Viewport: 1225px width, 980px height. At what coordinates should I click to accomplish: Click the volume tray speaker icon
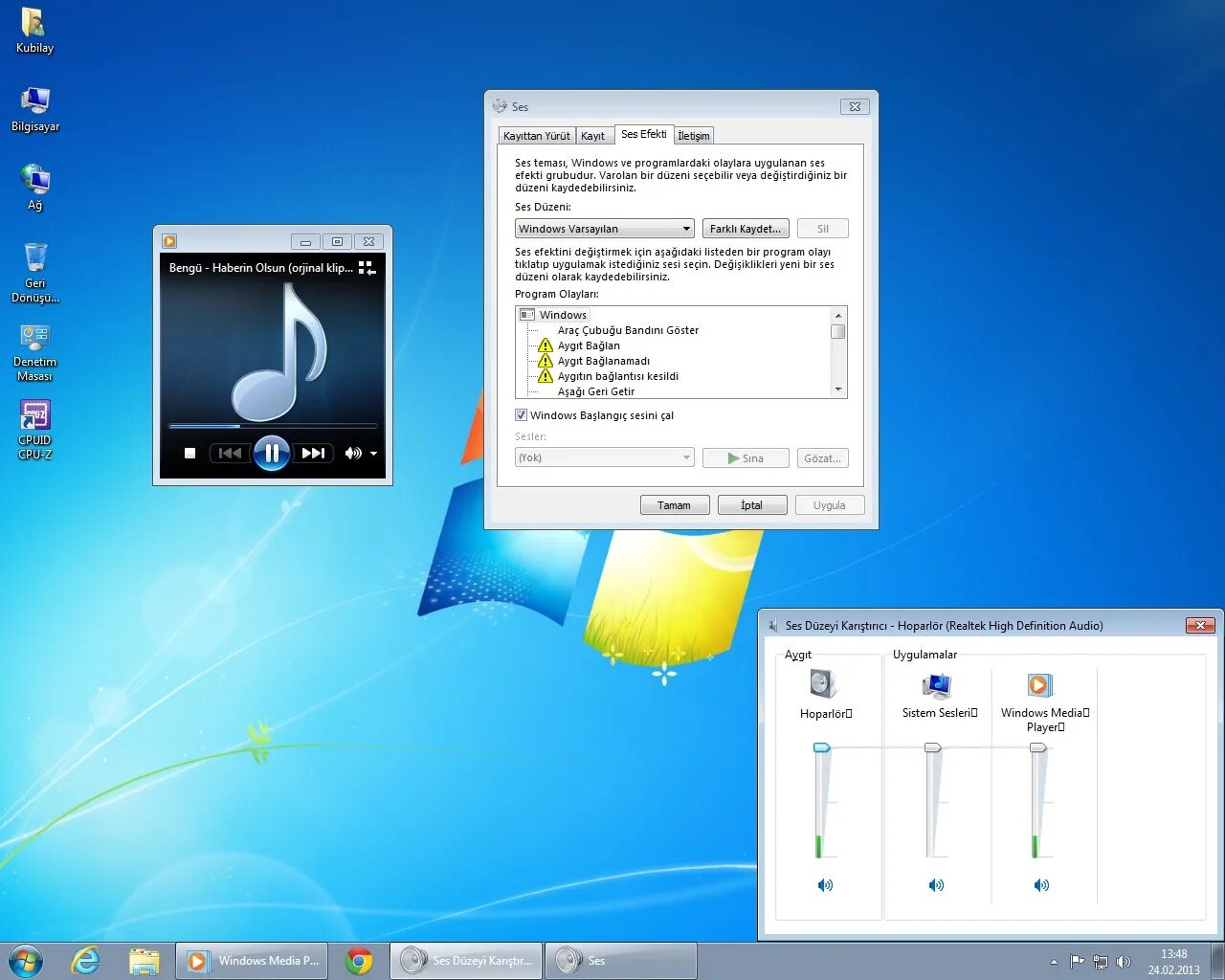tap(1124, 962)
